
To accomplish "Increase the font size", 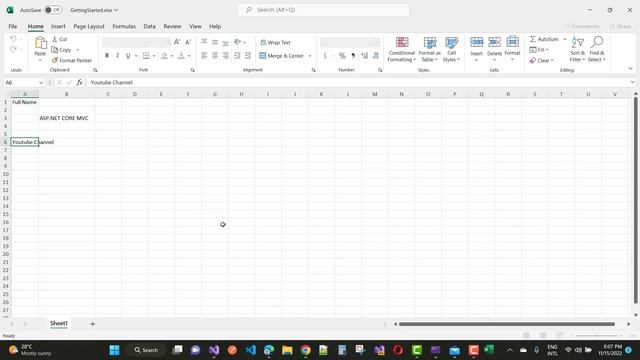I will tap(177, 42).
